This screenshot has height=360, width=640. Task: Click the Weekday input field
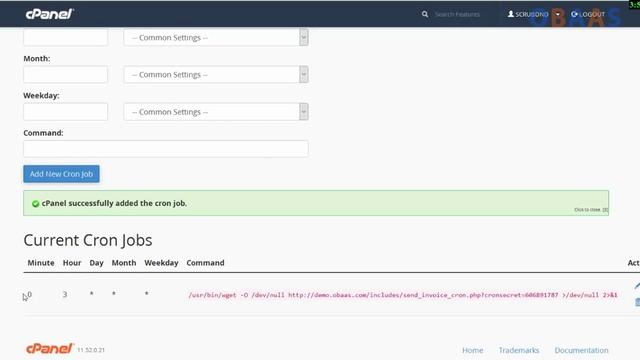(x=65, y=111)
